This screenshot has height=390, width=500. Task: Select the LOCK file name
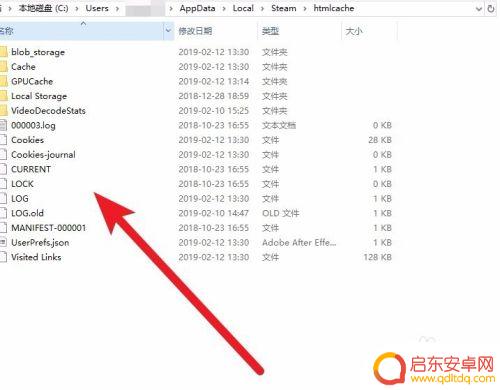coord(22,184)
